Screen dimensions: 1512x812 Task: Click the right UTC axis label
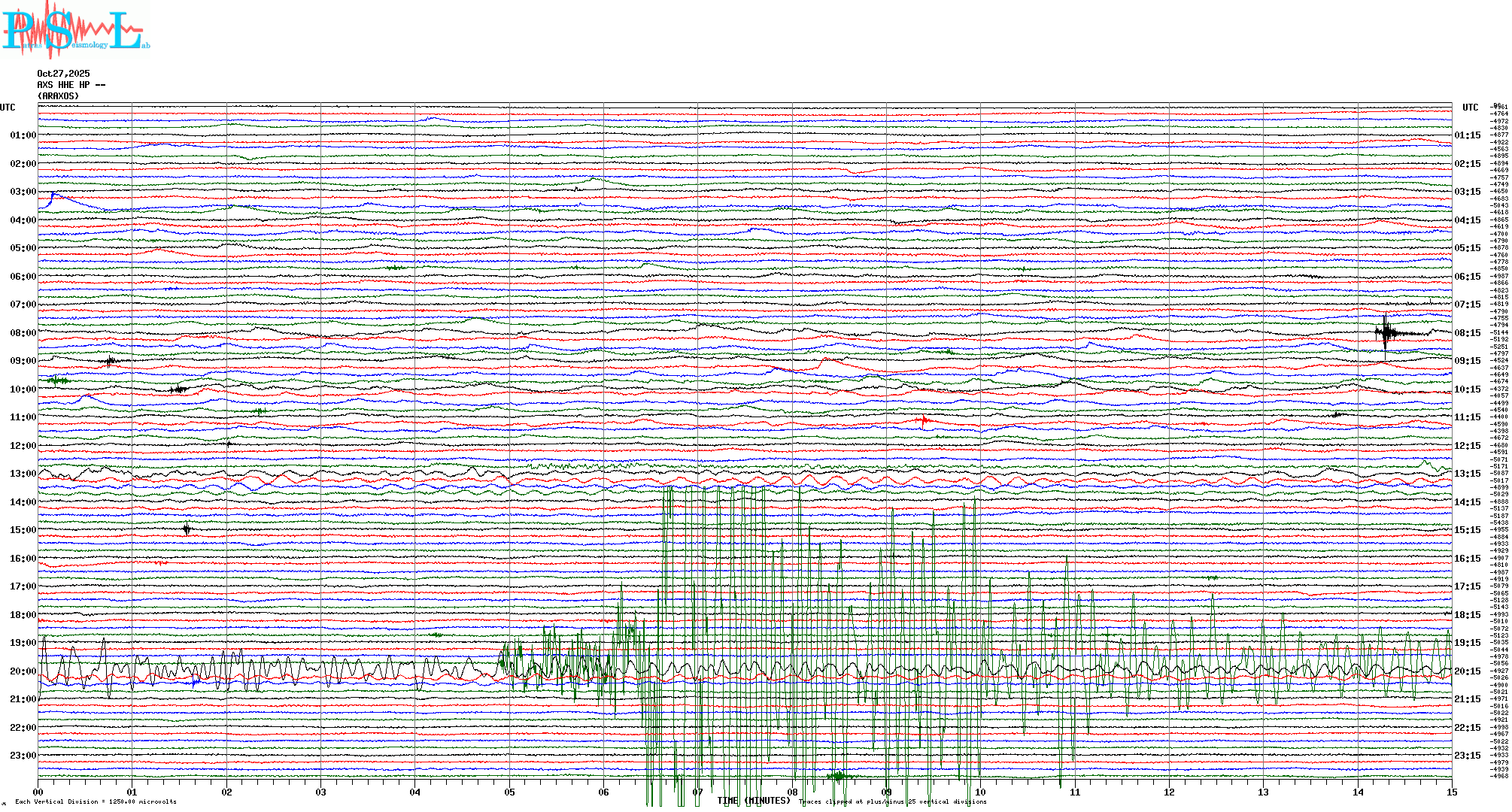click(1470, 108)
